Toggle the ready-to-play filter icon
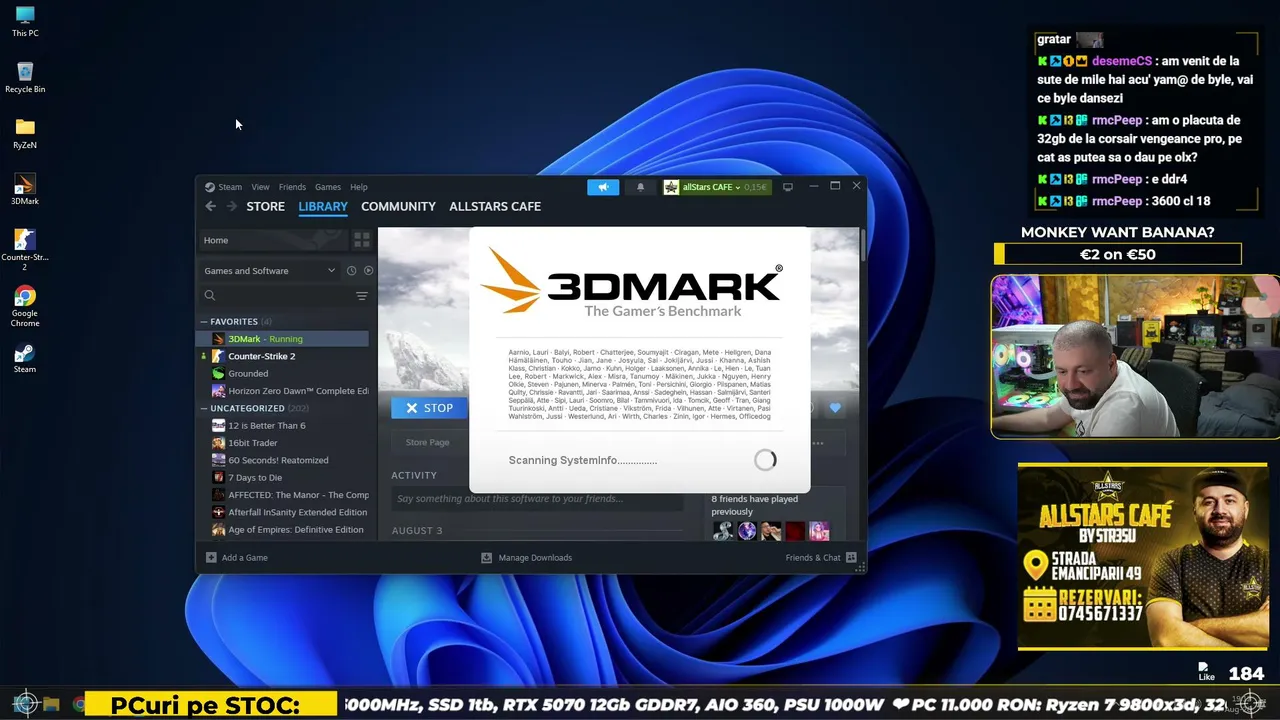This screenshot has width=1280, height=720. point(368,271)
